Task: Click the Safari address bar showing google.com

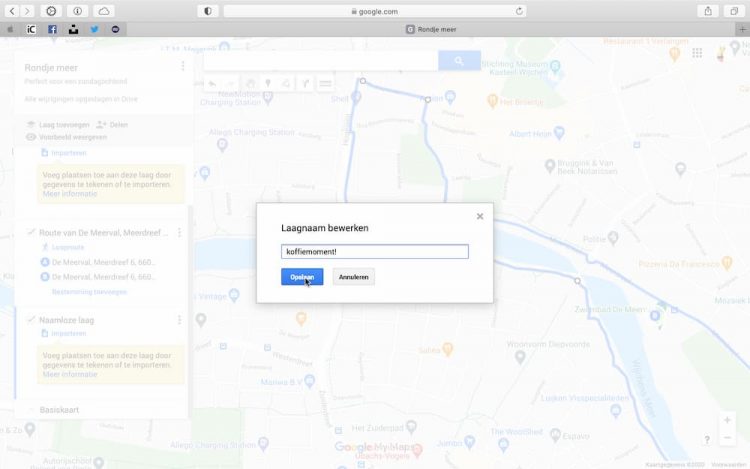Action: point(375,11)
